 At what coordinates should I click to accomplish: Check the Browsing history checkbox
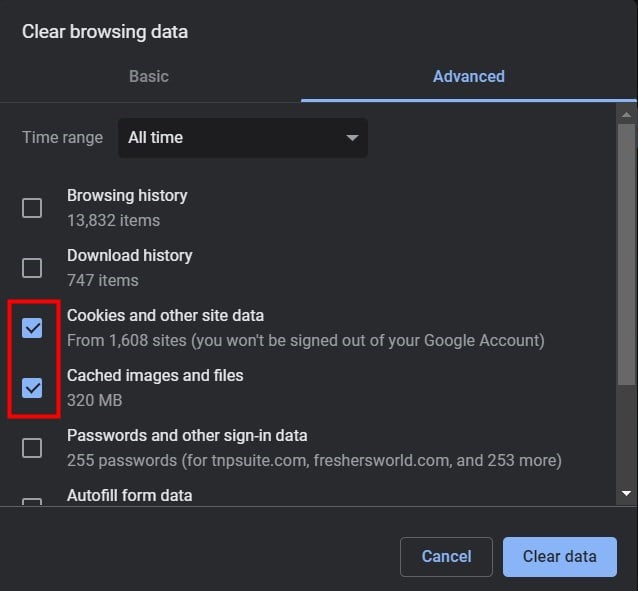pos(32,208)
